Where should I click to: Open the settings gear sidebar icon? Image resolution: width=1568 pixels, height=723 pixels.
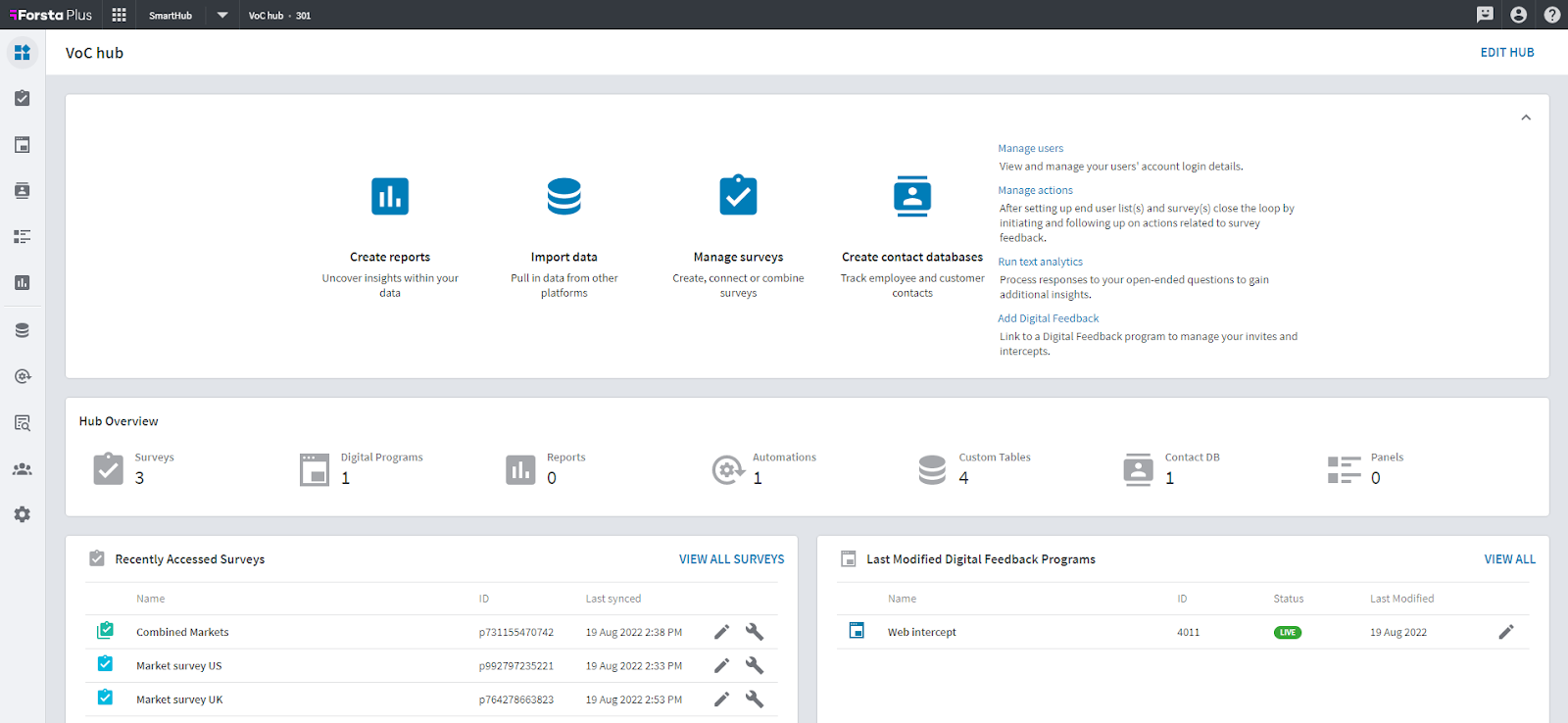pos(23,514)
